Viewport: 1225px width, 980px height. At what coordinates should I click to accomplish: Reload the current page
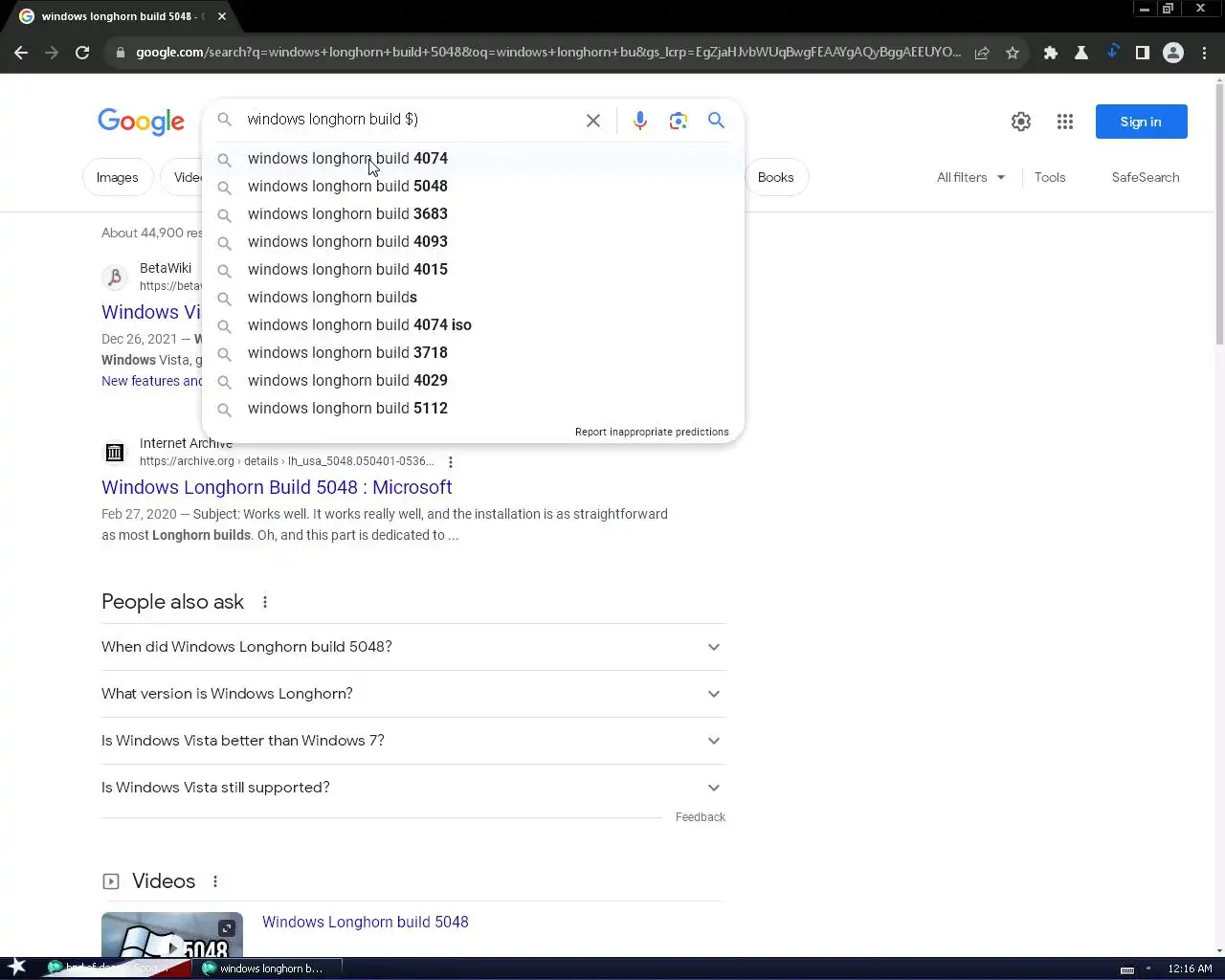pos(82,53)
